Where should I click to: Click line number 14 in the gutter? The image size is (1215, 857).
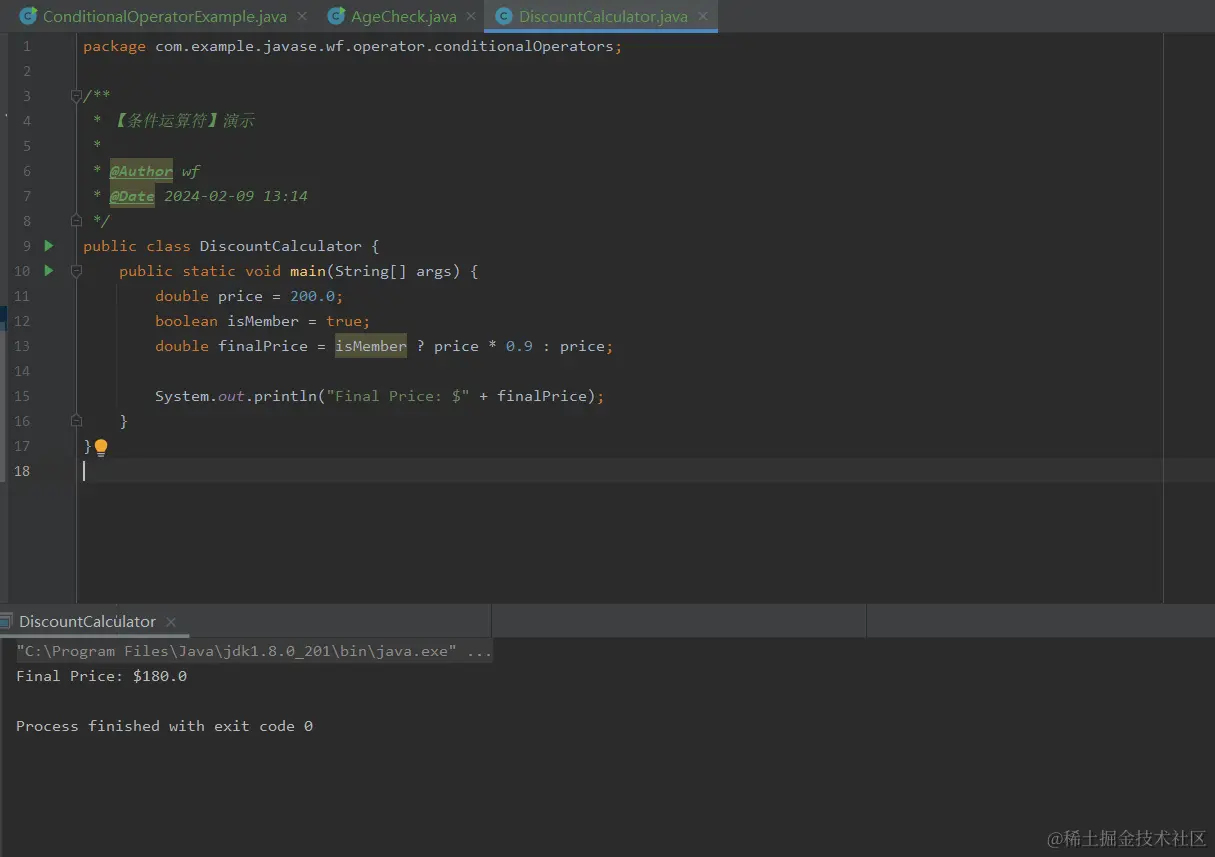coord(22,371)
